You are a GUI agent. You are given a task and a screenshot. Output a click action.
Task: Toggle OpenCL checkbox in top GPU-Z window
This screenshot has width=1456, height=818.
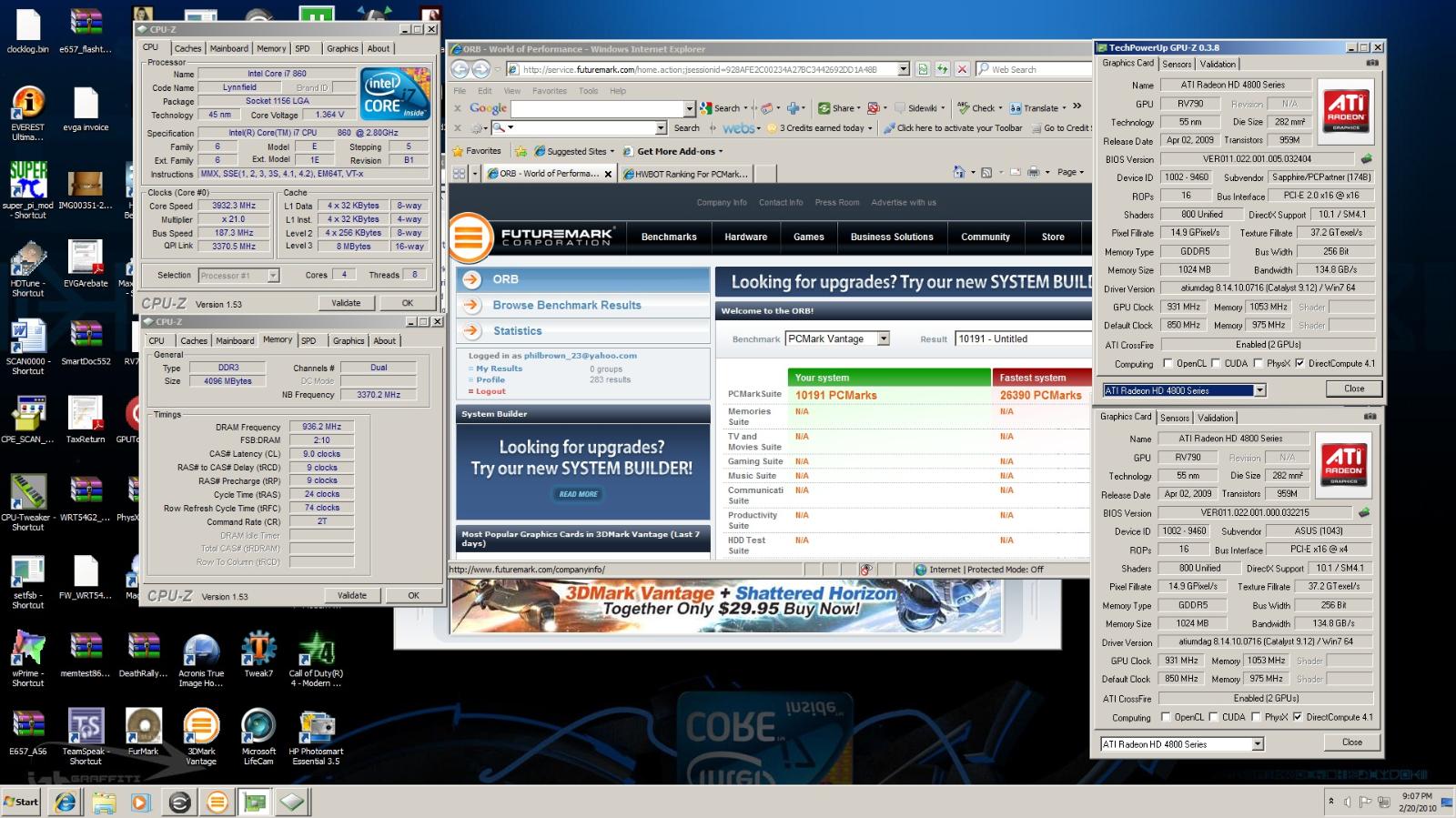[1168, 363]
